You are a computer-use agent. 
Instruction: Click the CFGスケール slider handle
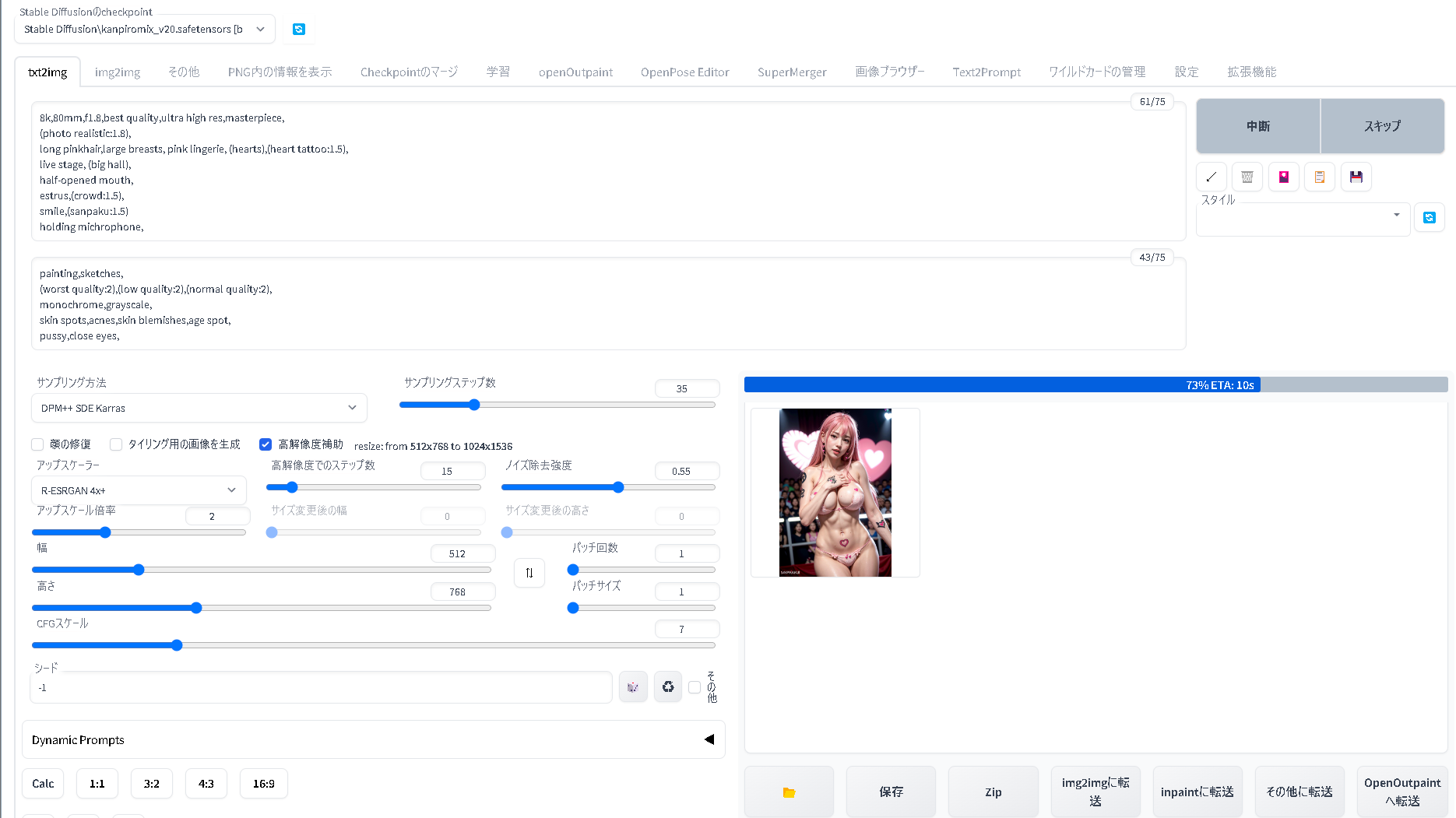click(177, 645)
